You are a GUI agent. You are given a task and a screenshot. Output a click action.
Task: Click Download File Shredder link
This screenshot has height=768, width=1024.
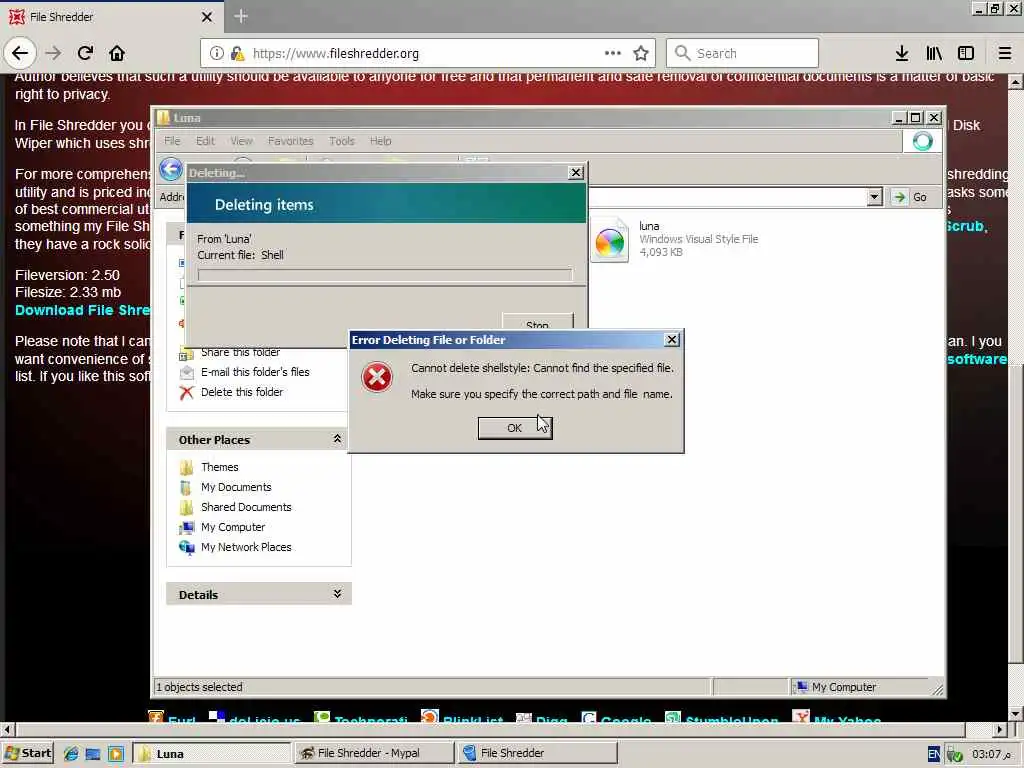(x=83, y=310)
